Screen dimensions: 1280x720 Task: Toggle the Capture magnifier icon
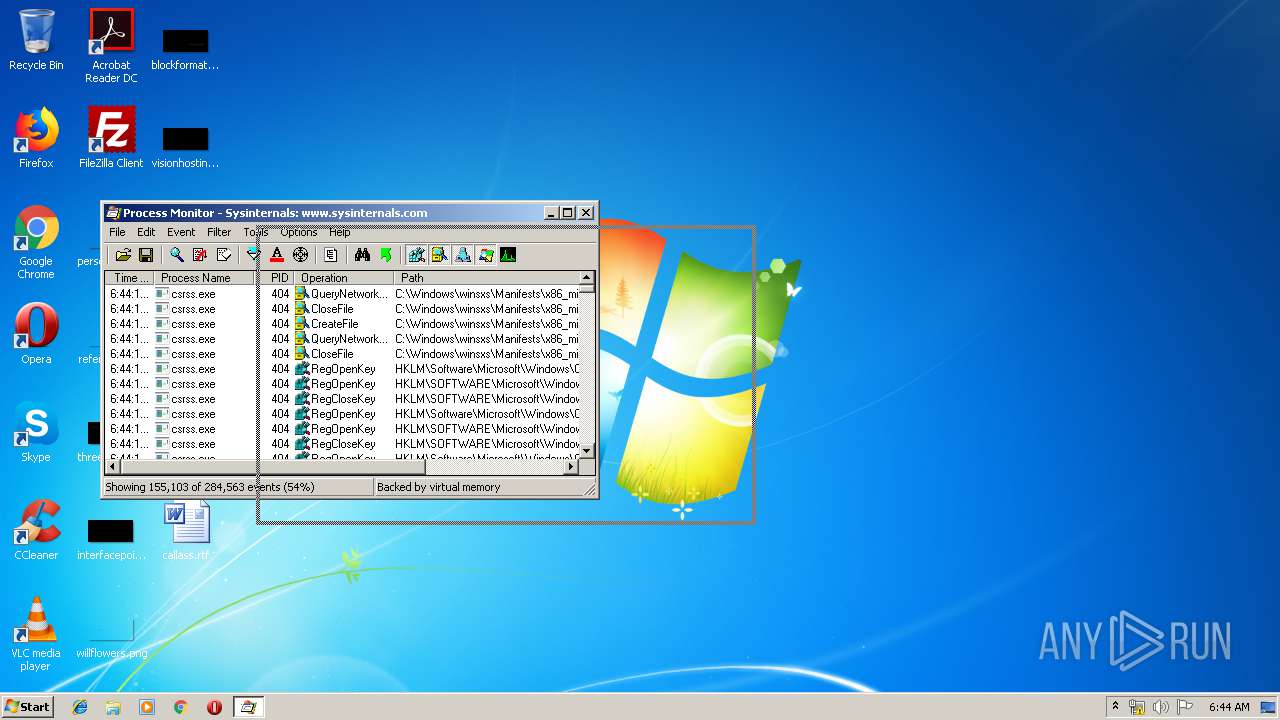[x=176, y=255]
